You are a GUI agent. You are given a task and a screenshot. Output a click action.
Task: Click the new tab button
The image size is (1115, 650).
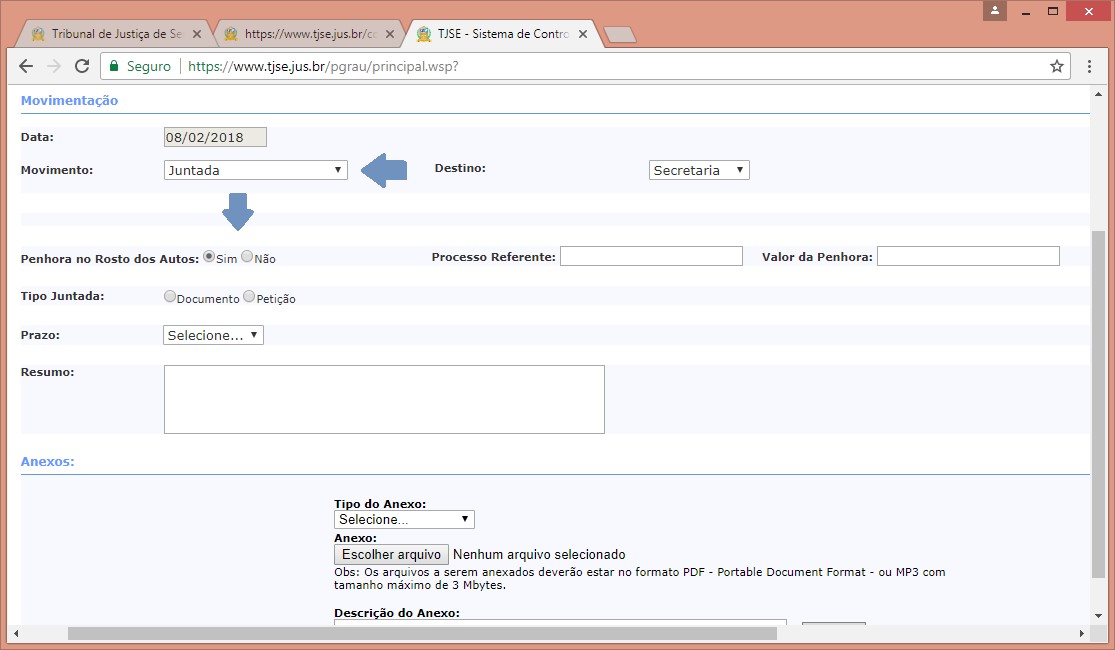tap(620, 35)
